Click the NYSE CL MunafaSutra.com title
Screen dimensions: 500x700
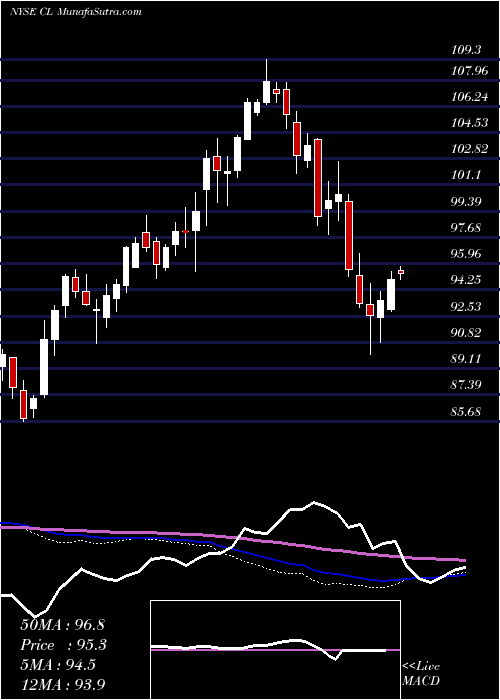75,12
